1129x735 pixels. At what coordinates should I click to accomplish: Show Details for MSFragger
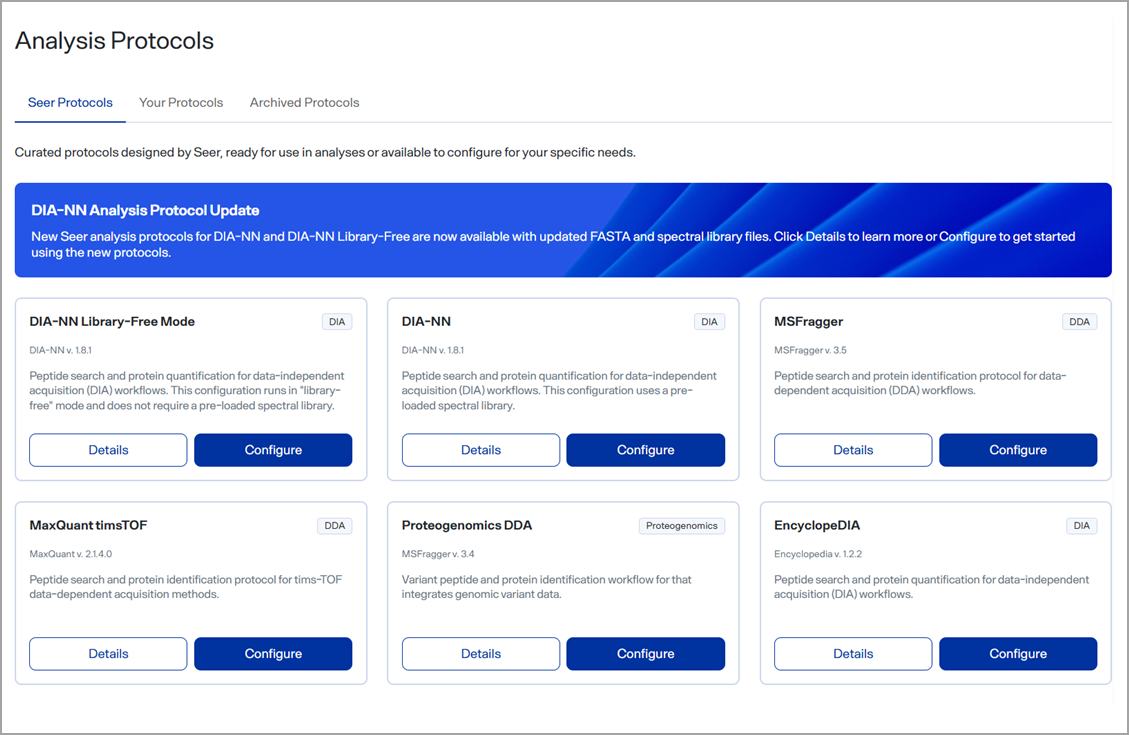853,450
